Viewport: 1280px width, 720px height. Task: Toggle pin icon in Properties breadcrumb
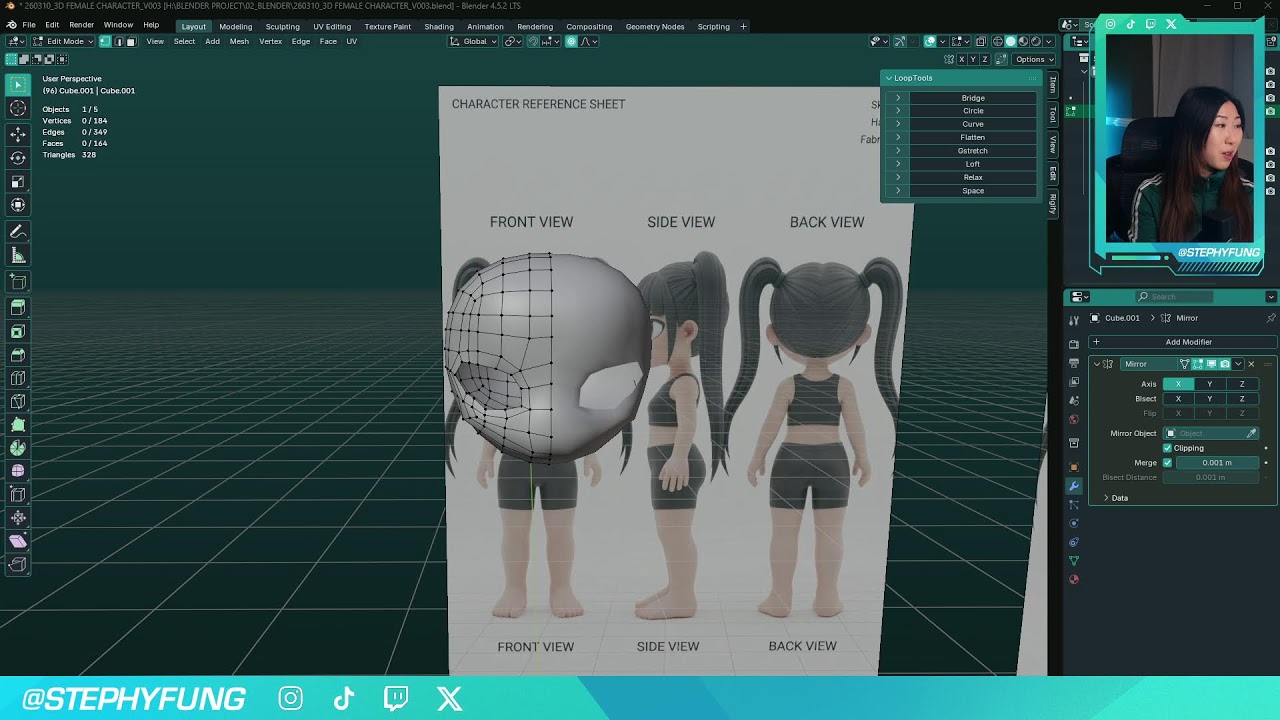(1271, 318)
